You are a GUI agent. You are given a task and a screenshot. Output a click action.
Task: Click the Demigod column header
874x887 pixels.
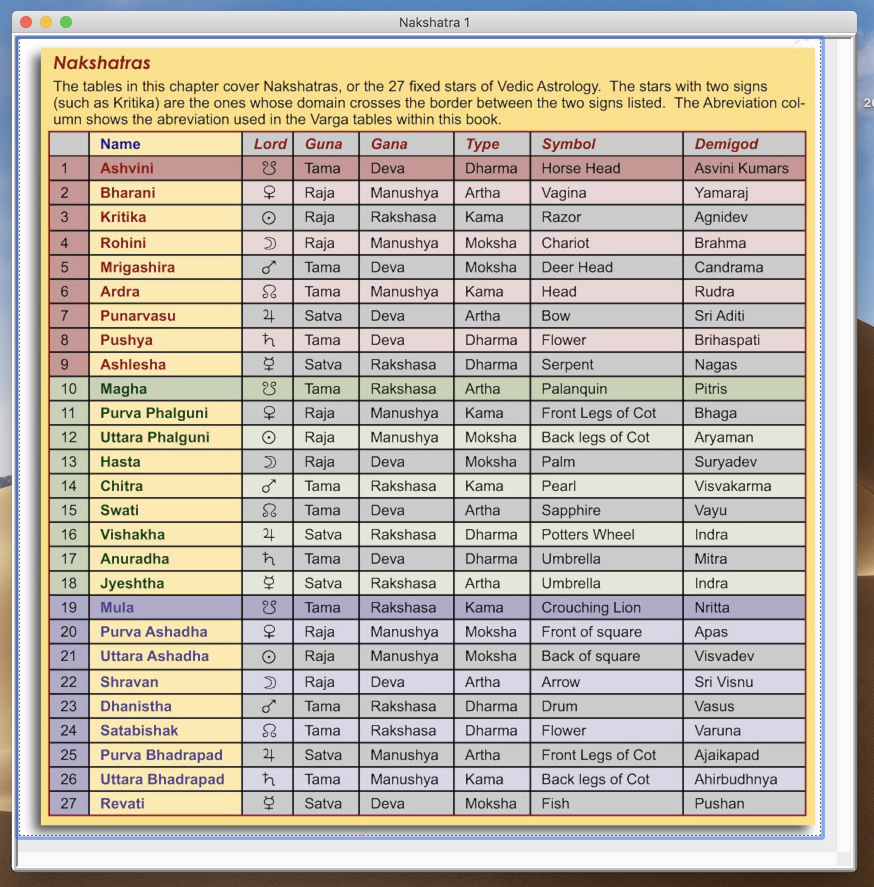coord(726,144)
